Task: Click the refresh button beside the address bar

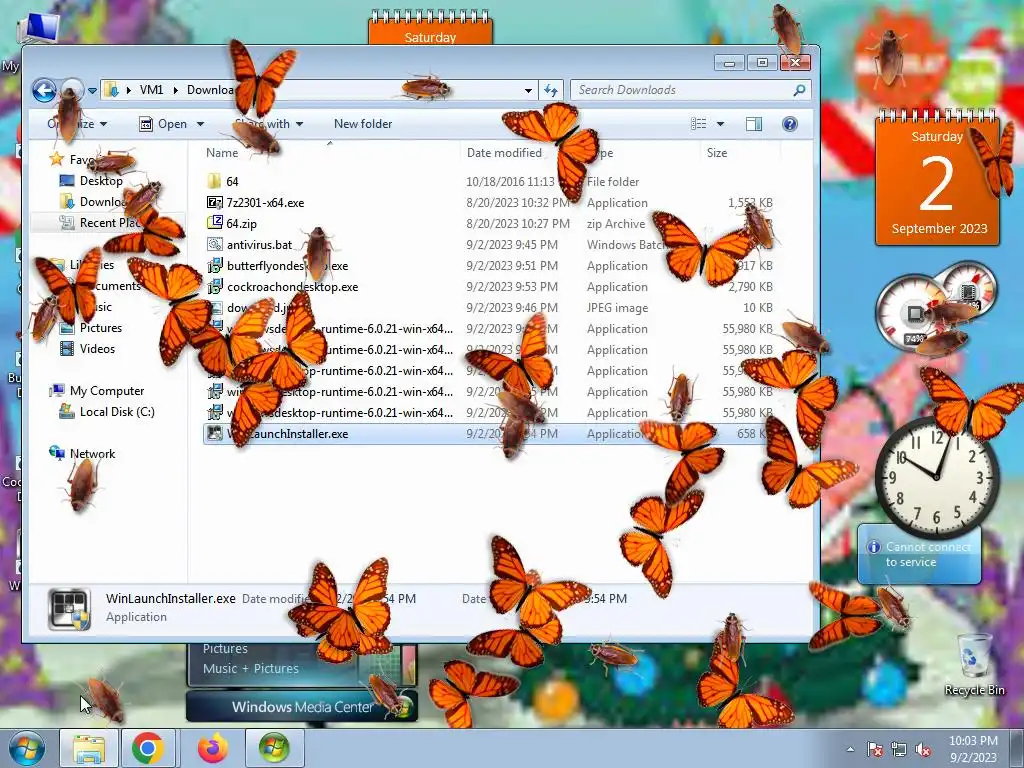Action: tap(551, 90)
